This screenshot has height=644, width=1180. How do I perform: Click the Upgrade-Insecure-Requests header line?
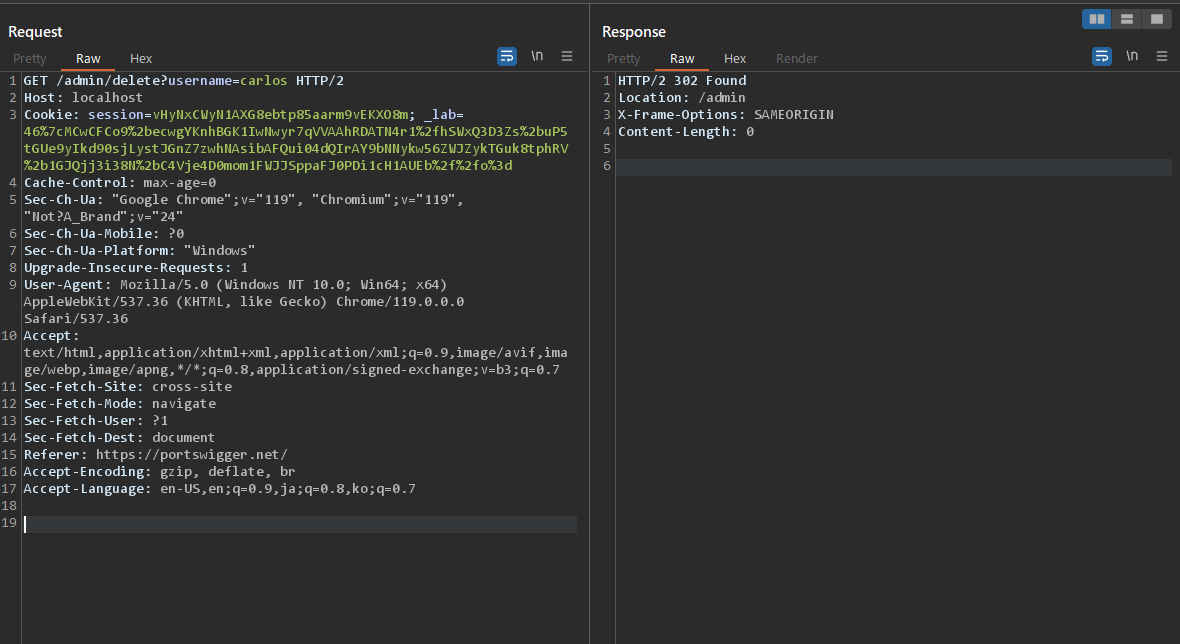[x=135, y=268]
